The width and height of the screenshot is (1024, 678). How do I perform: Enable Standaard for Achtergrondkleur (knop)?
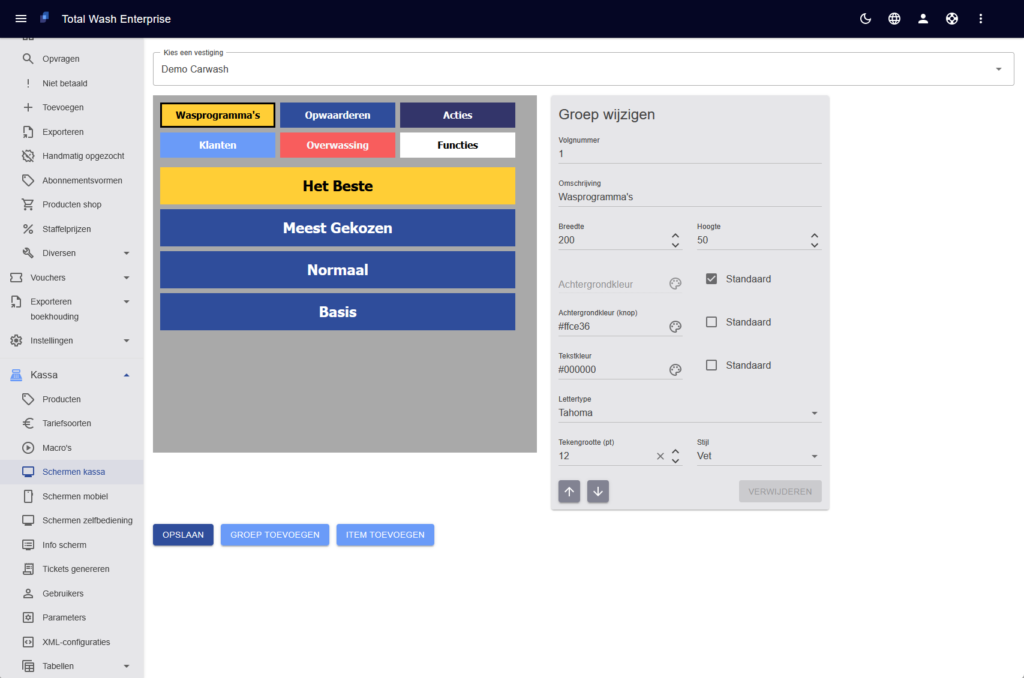tap(711, 322)
